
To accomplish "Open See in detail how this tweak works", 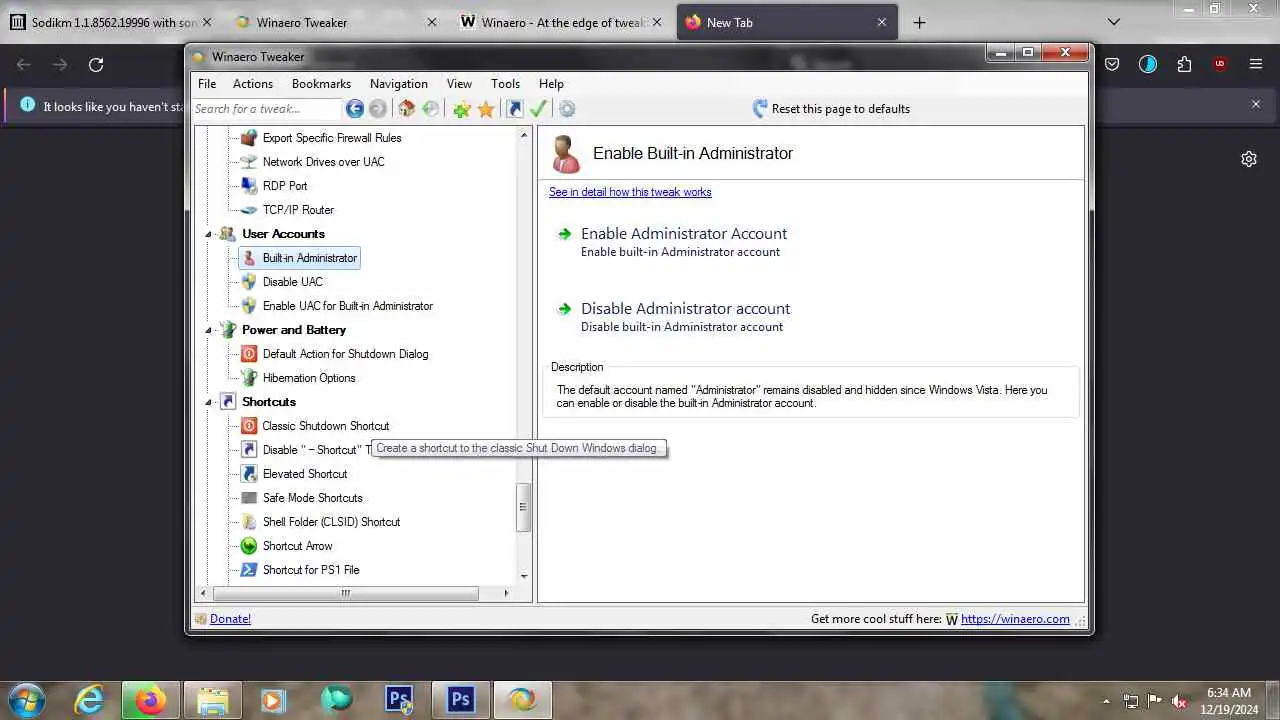I will click(x=630, y=192).
